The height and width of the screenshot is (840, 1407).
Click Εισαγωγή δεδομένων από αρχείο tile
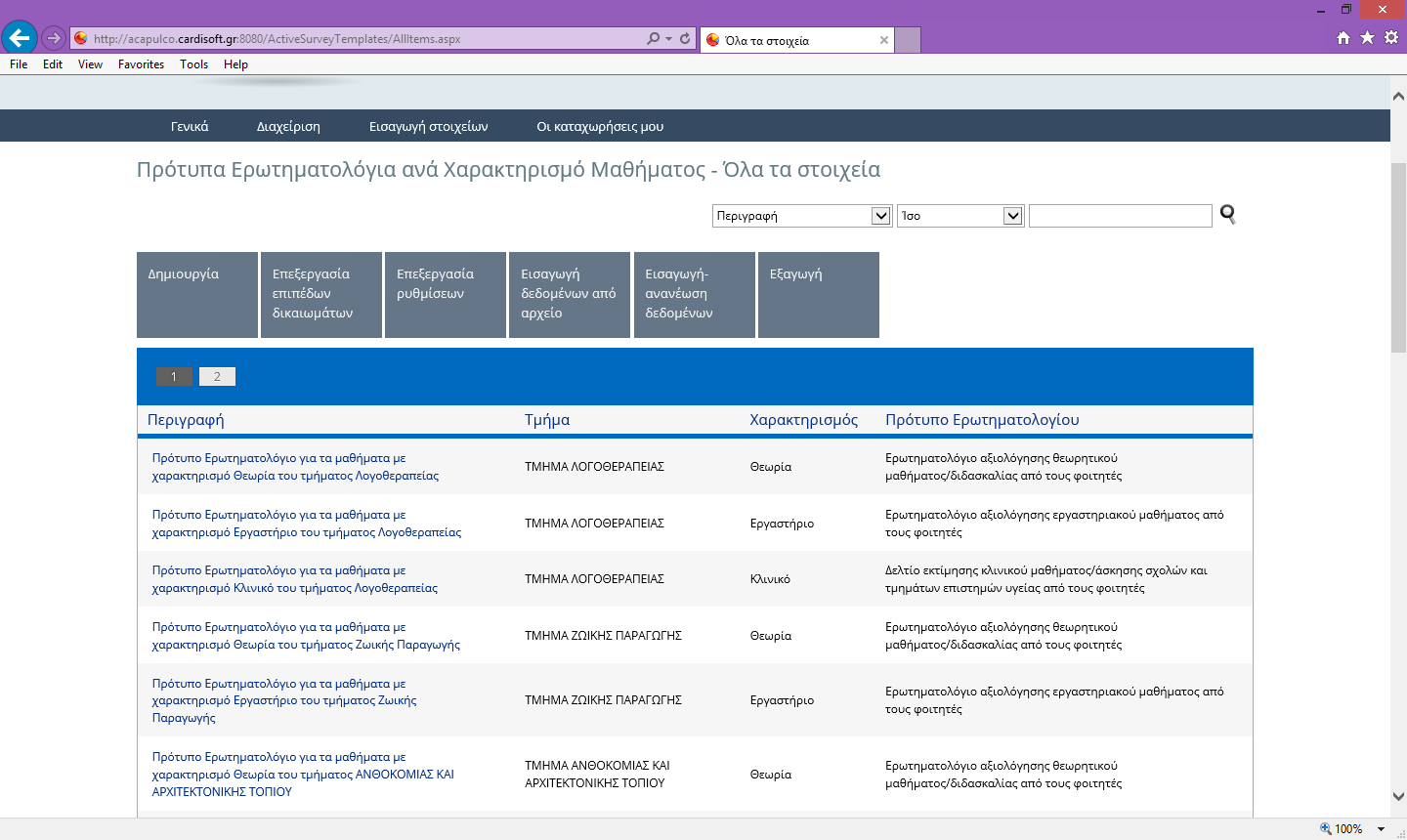click(570, 295)
